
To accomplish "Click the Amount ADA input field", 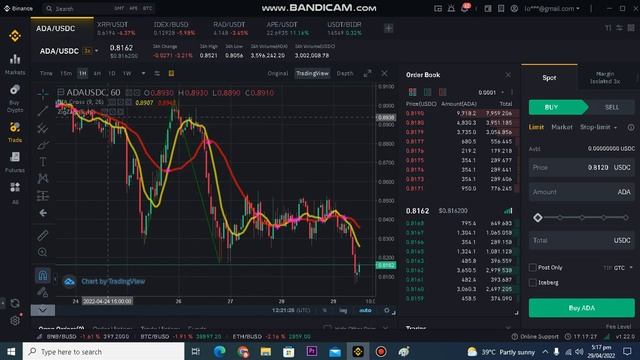I will (582, 192).
